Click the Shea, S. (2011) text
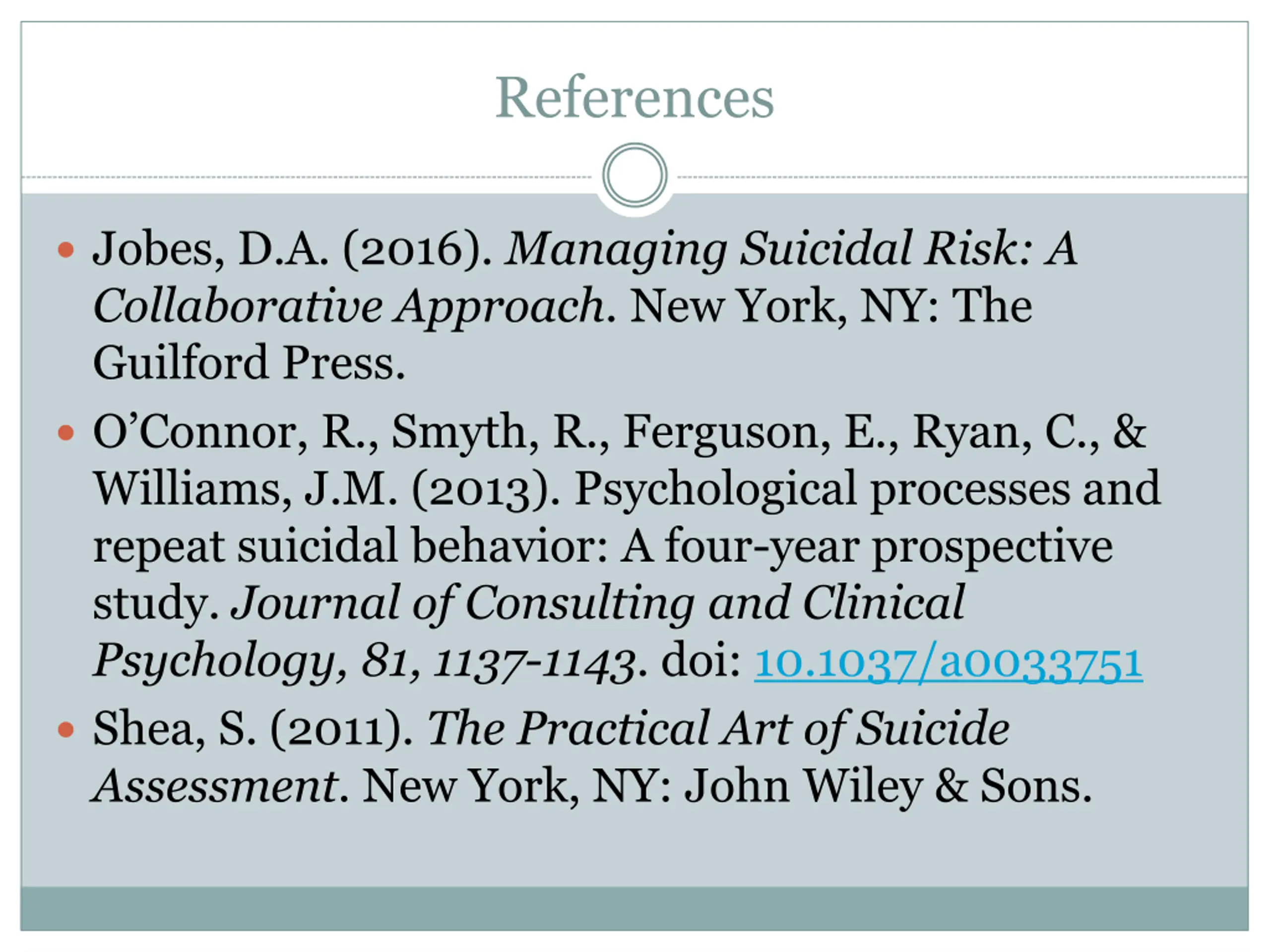This screenshot has width=1270, height=952. [253, 729]
